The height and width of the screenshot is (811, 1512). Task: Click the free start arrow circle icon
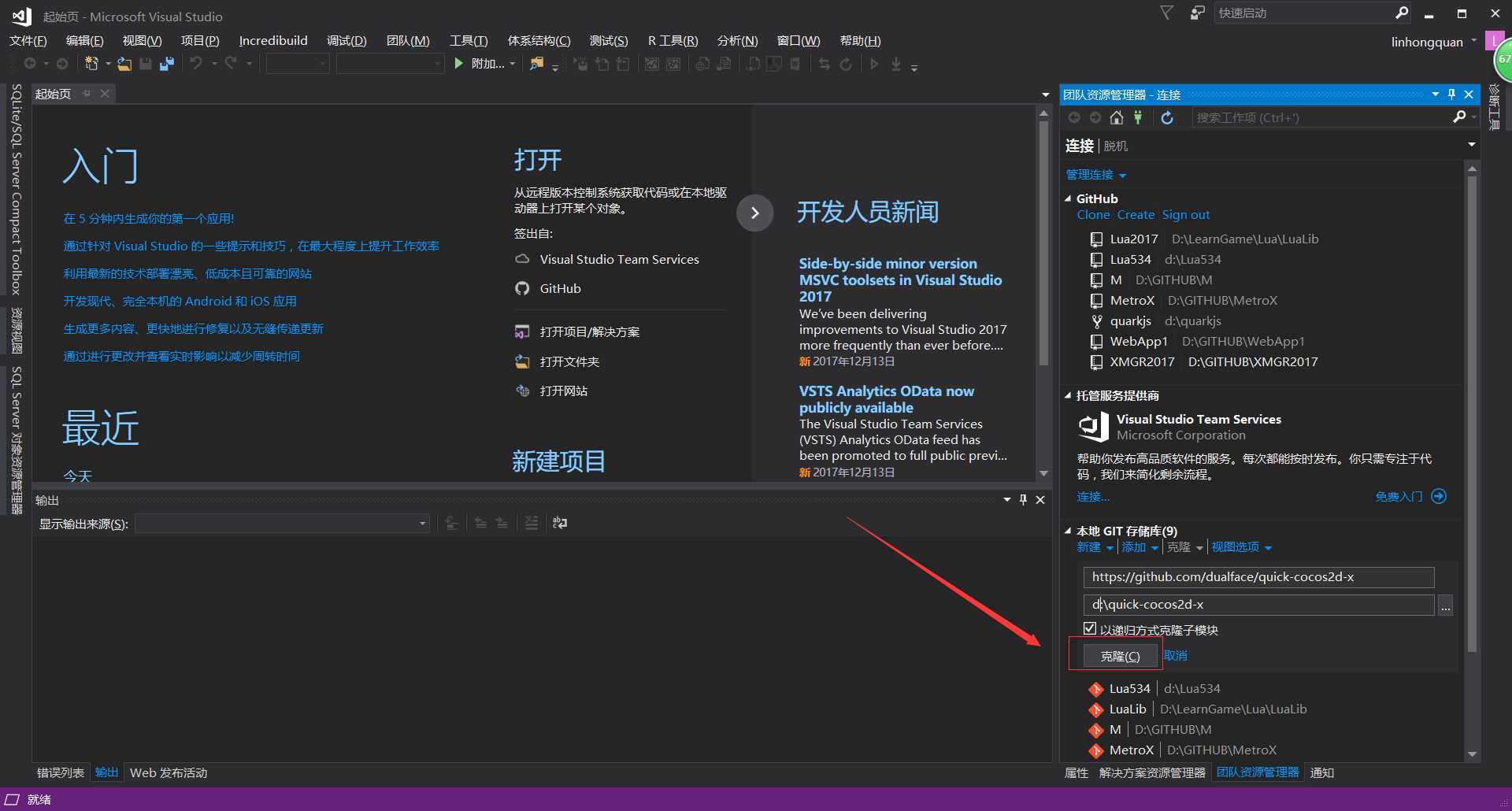1439,497
